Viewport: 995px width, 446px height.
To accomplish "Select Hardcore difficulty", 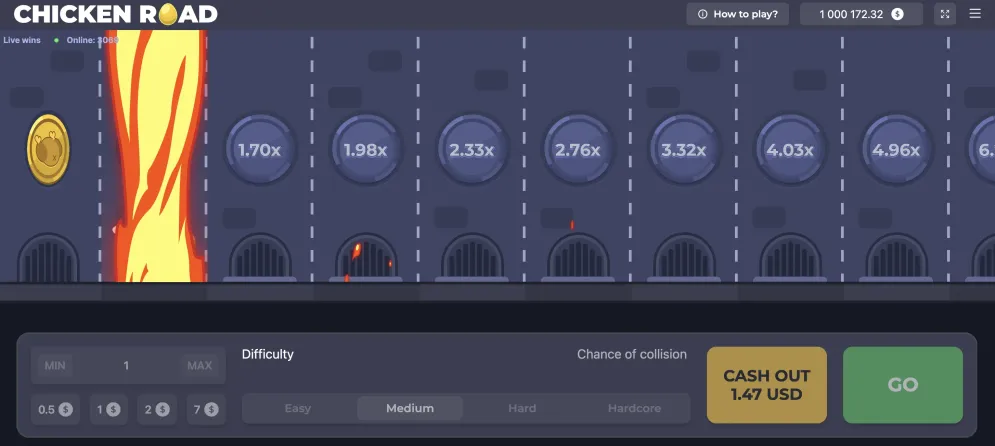I will 634,408.
